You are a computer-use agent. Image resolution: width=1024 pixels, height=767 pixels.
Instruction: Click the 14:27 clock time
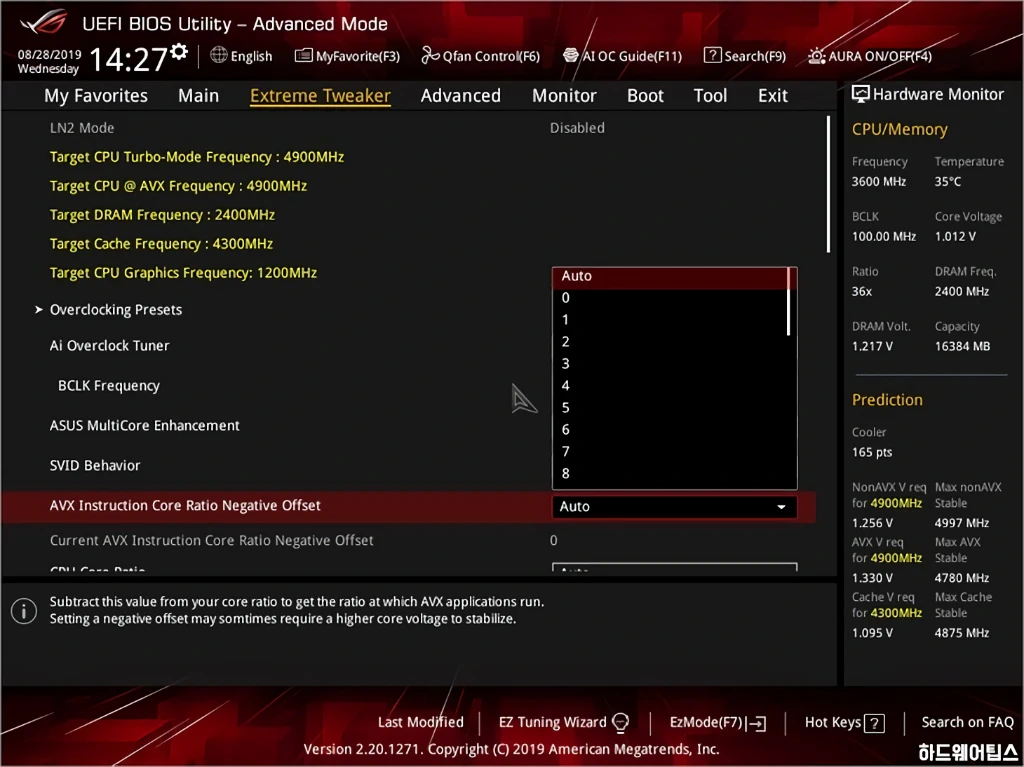tap(128, 59)
